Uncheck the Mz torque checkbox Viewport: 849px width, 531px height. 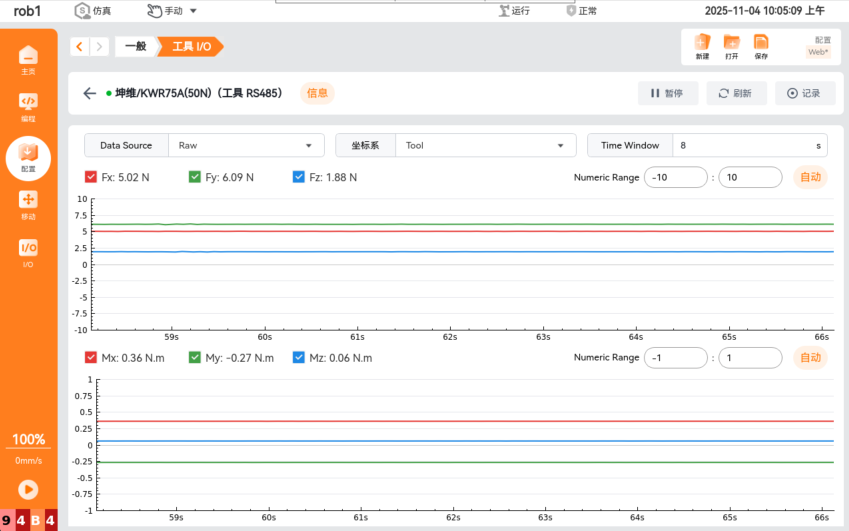tap(299, 358)
